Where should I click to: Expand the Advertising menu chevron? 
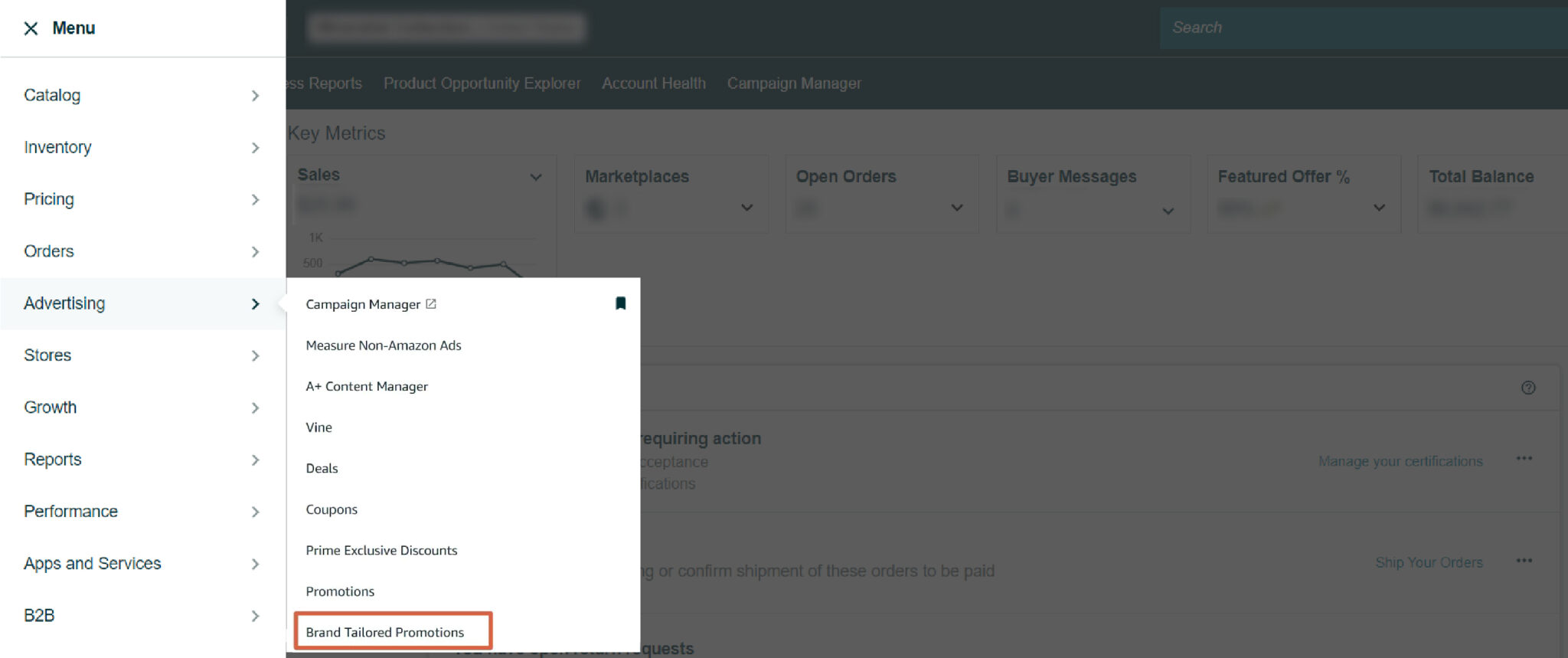pyautogui.click(x=255, y=304)
